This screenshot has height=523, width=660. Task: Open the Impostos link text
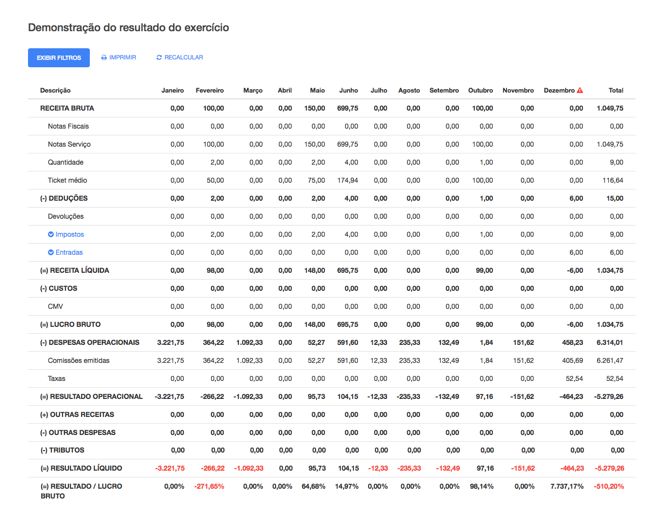(70, 234)
